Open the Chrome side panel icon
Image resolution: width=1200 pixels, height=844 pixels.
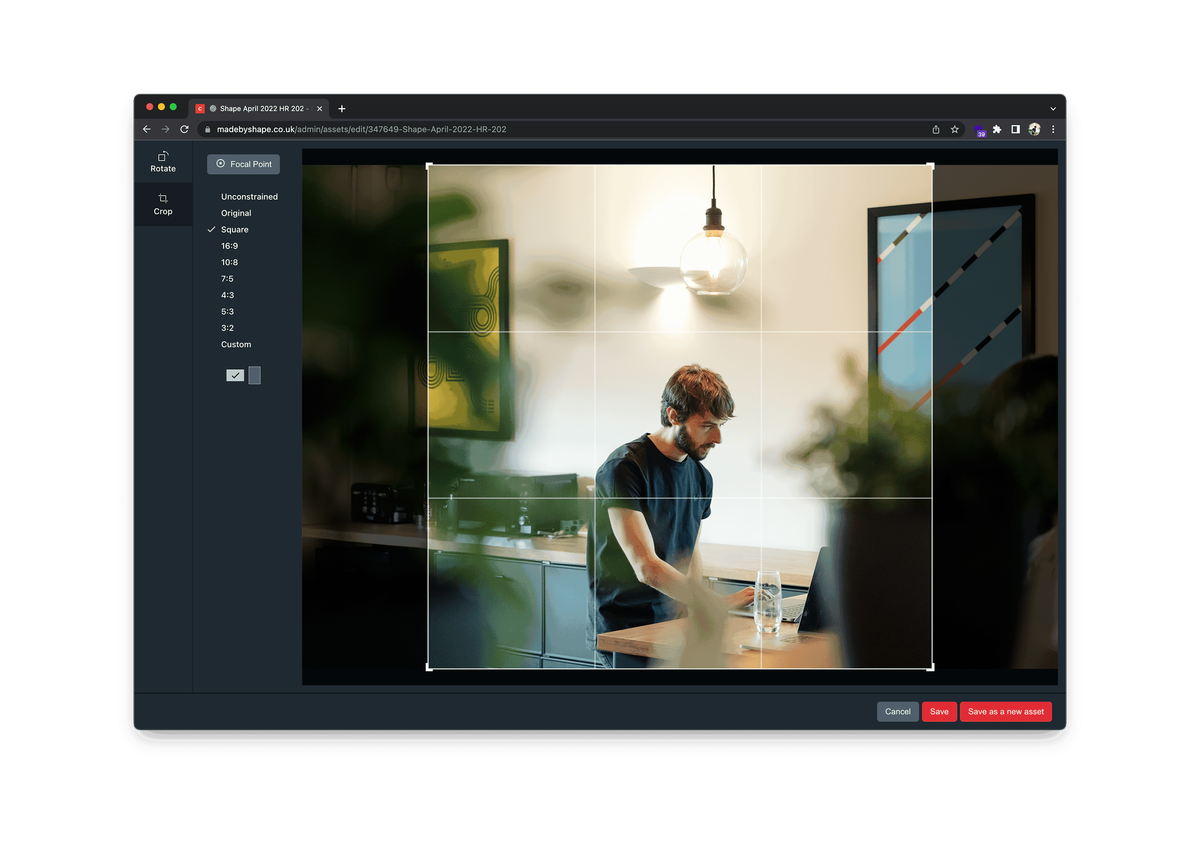click(1014, 129)
